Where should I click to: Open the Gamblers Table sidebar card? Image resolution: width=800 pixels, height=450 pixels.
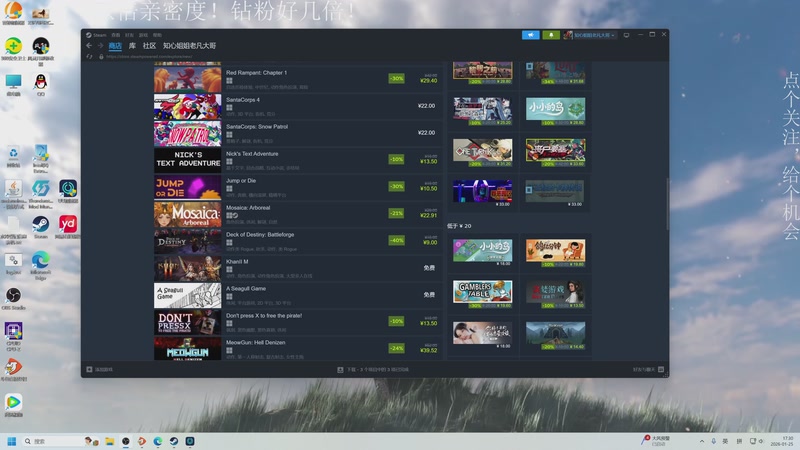(483, 293)
